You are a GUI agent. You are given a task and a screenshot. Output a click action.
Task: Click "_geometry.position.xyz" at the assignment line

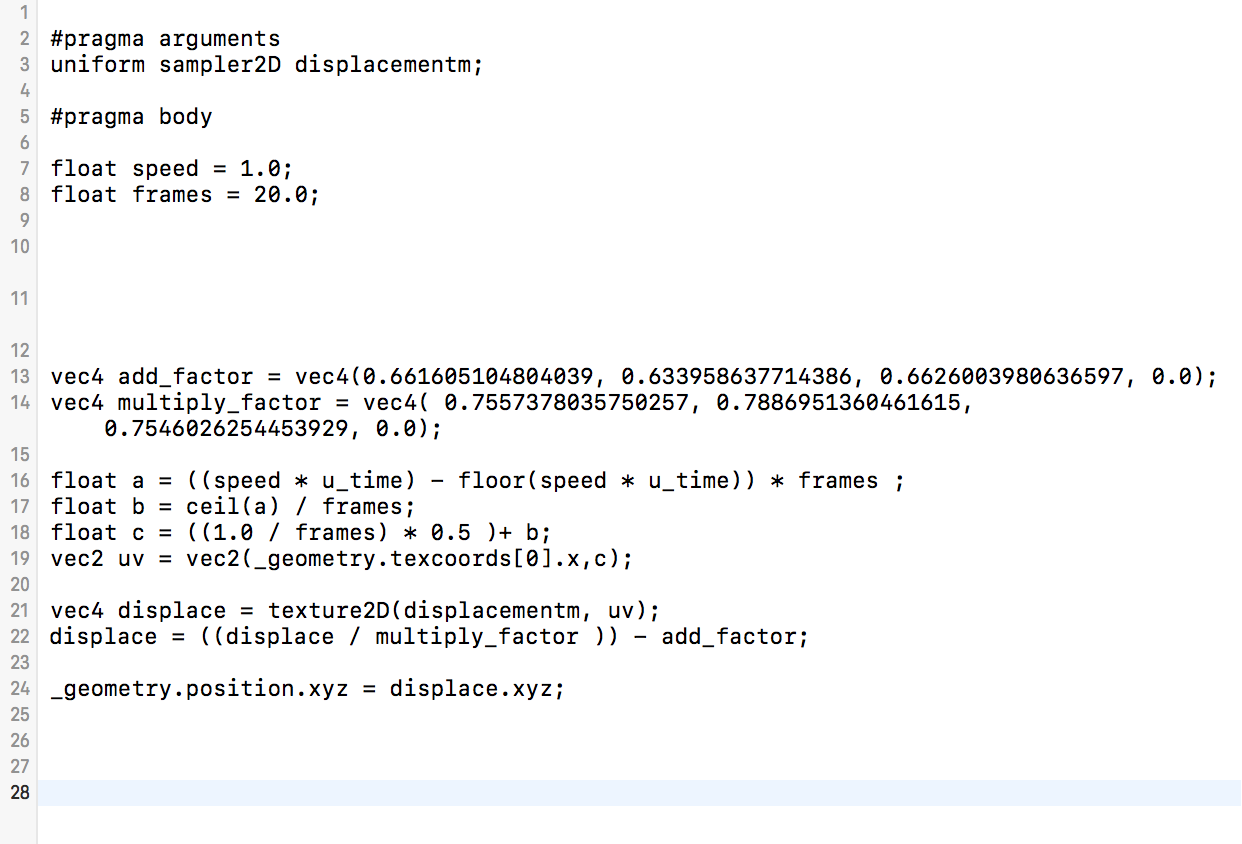[x=199, y=688]
